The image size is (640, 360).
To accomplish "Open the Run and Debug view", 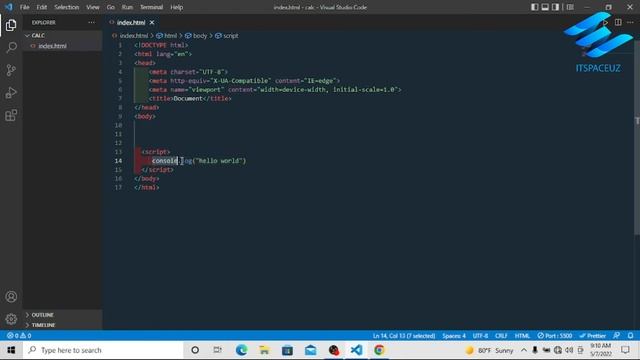I will click(11, 93).
